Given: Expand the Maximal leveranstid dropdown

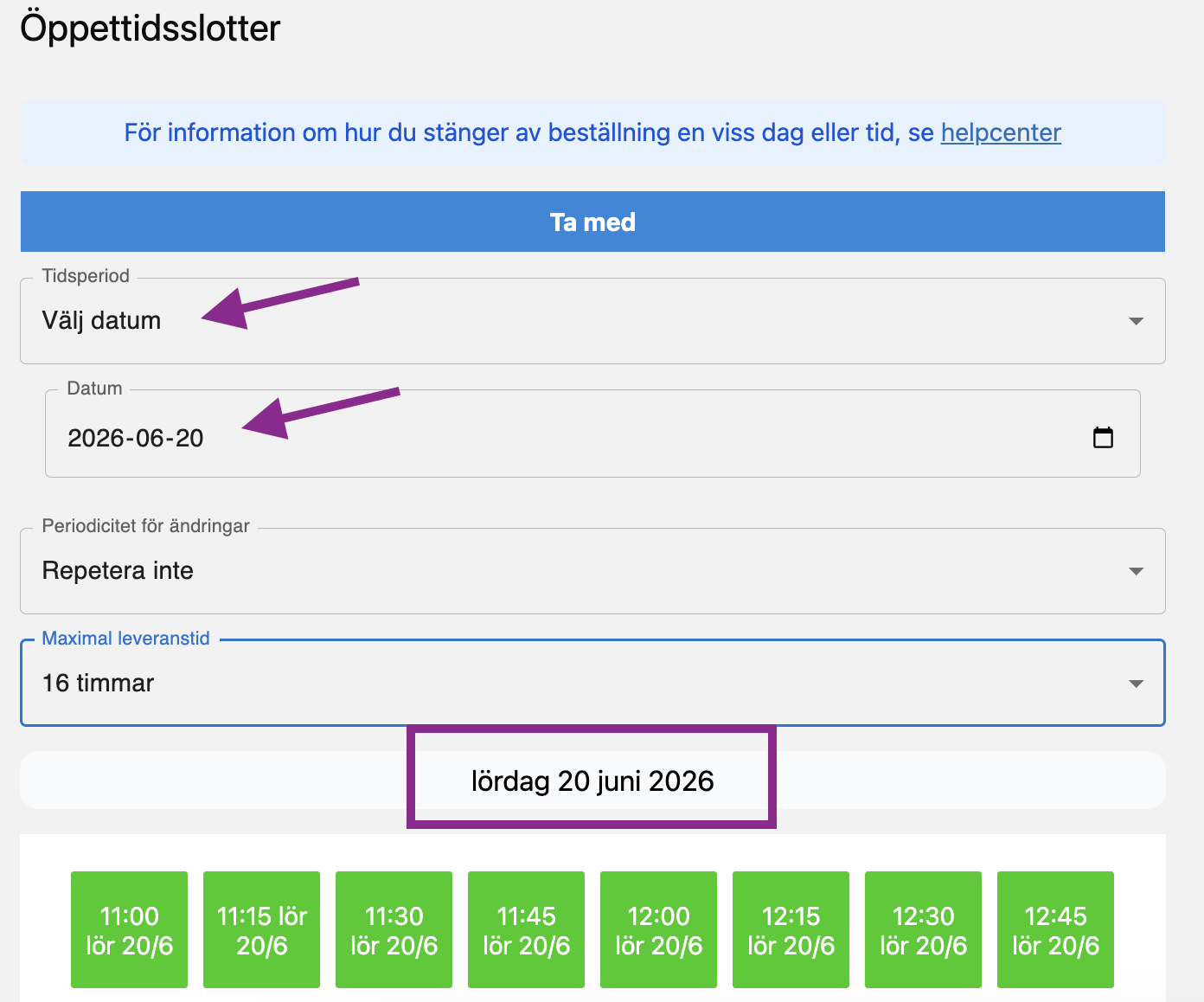Looking at the screenshot, I should click(1136, 684).
